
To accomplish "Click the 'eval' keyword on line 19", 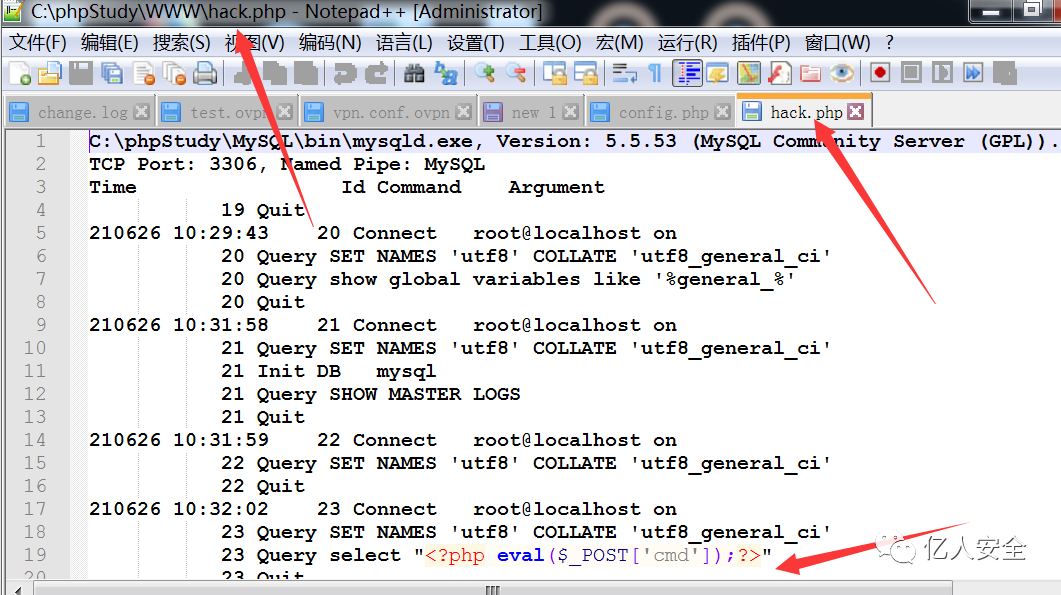I will [x=520, y=555].
